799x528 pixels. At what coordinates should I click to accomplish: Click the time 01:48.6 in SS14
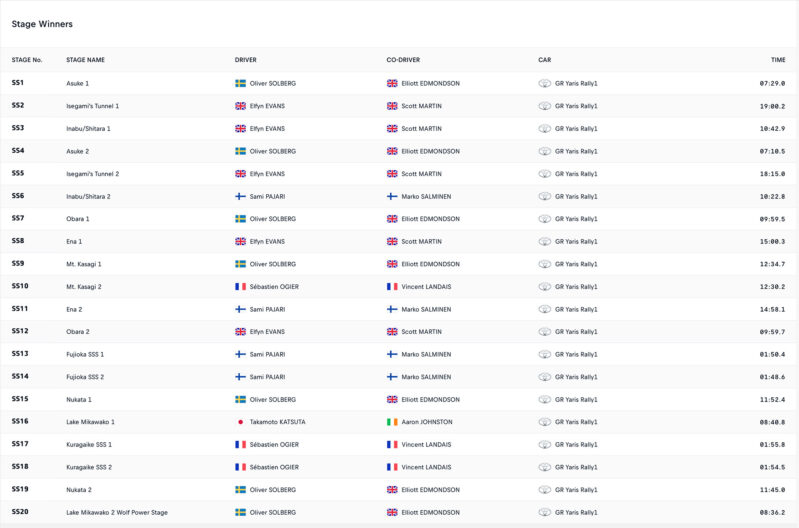point(773,377)
